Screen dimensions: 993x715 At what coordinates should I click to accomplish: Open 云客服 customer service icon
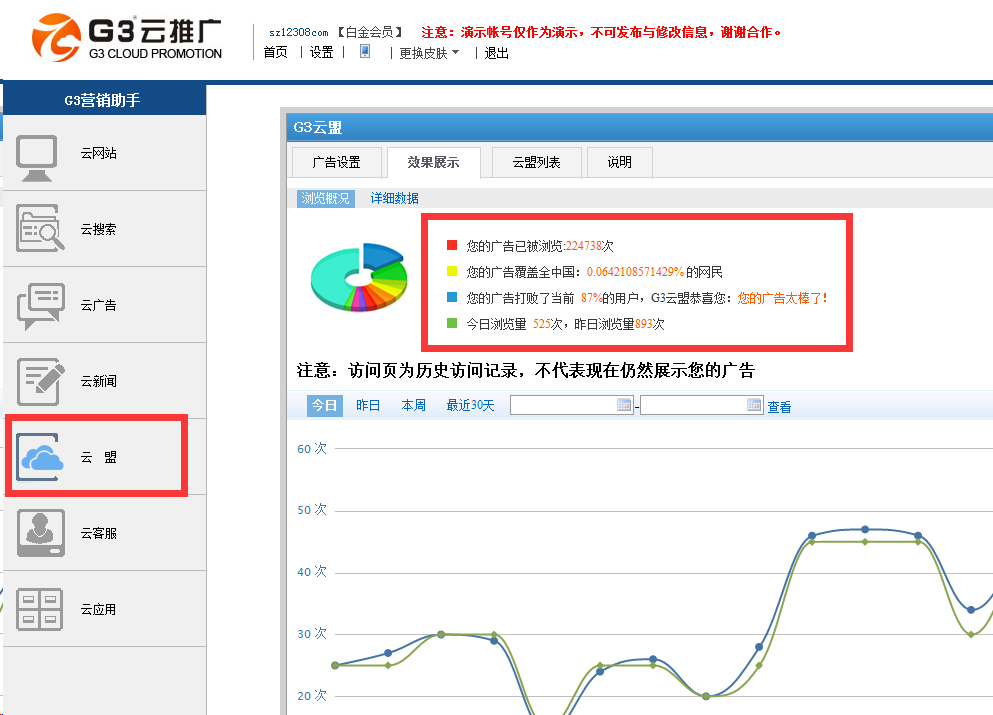pos(40,533)
